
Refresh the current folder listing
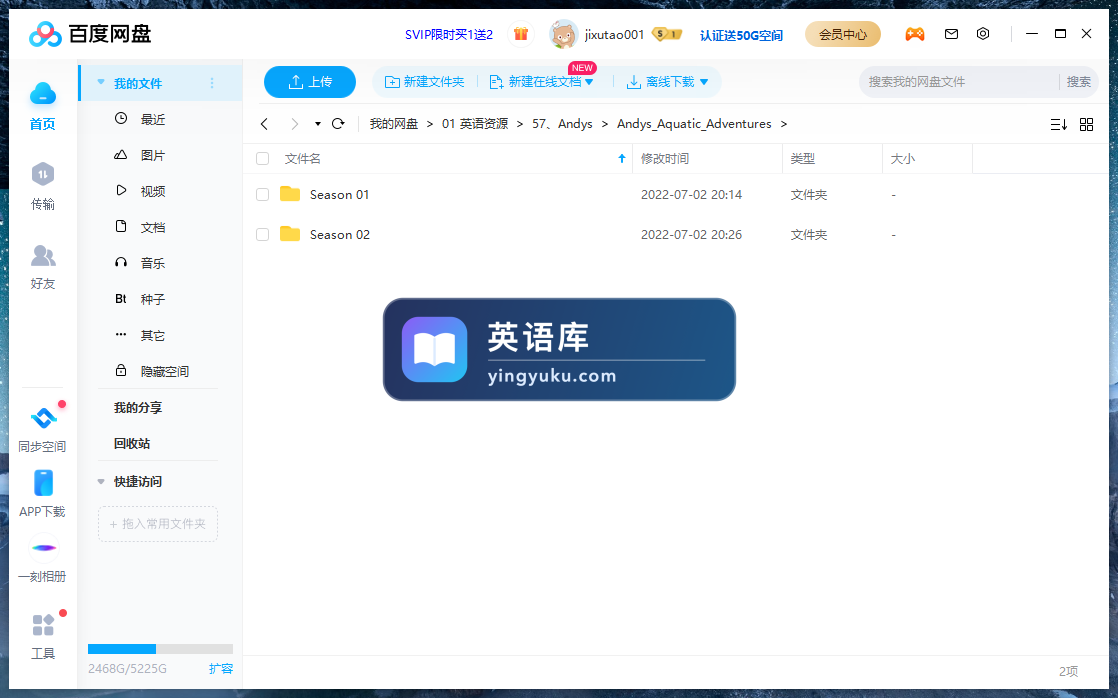click(338, 123)
